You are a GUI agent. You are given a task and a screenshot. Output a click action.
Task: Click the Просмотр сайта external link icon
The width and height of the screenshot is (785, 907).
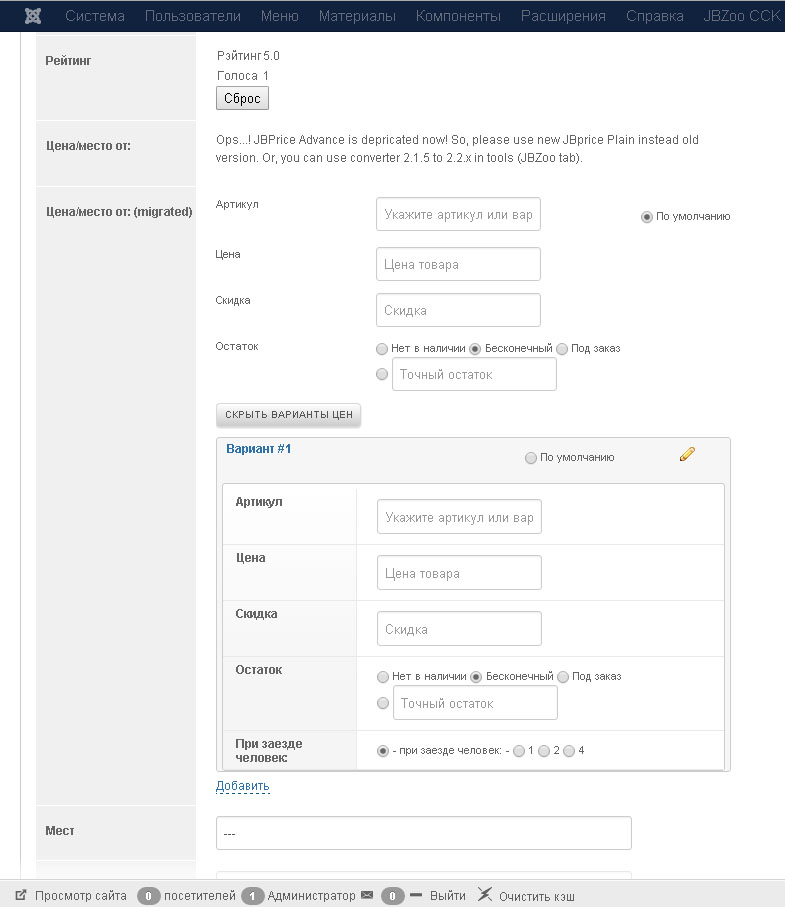(20, 895)
